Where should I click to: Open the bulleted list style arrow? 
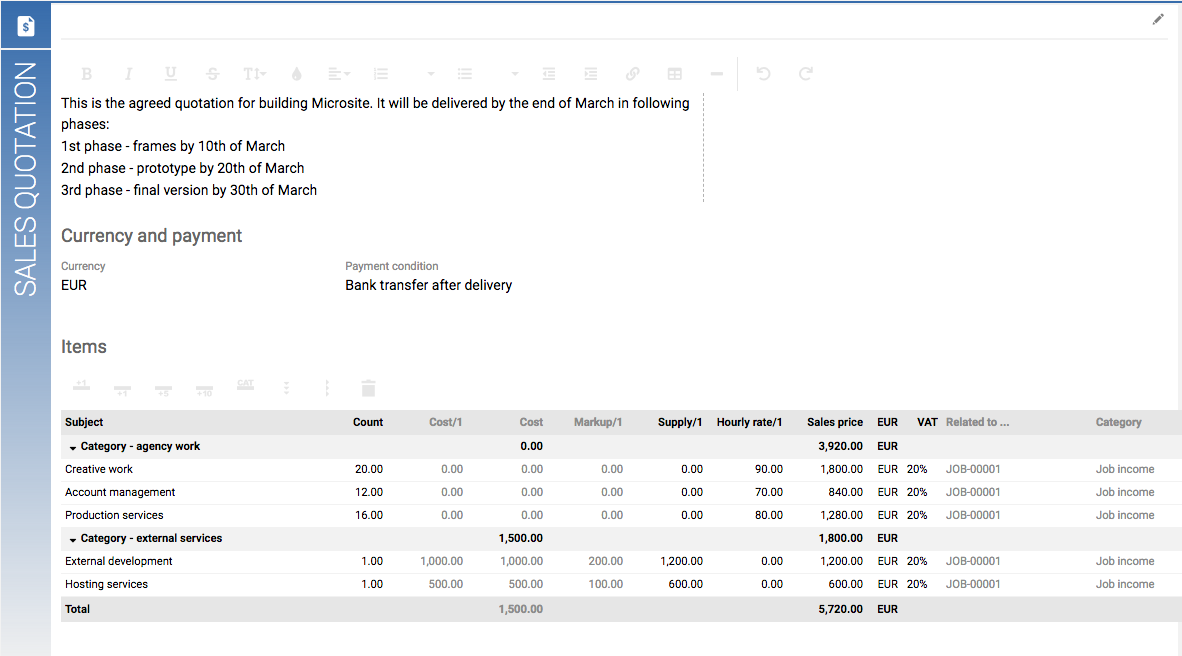515,74
